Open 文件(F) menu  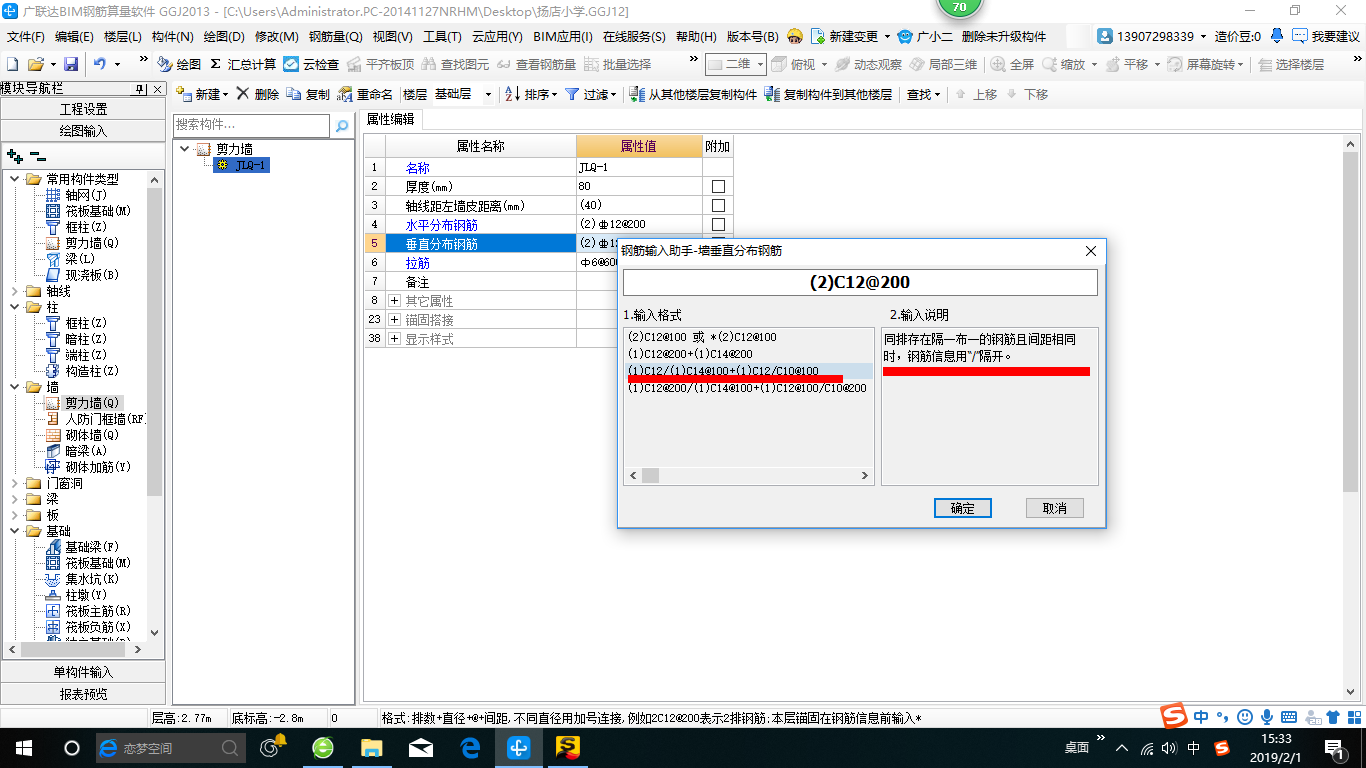26,36
